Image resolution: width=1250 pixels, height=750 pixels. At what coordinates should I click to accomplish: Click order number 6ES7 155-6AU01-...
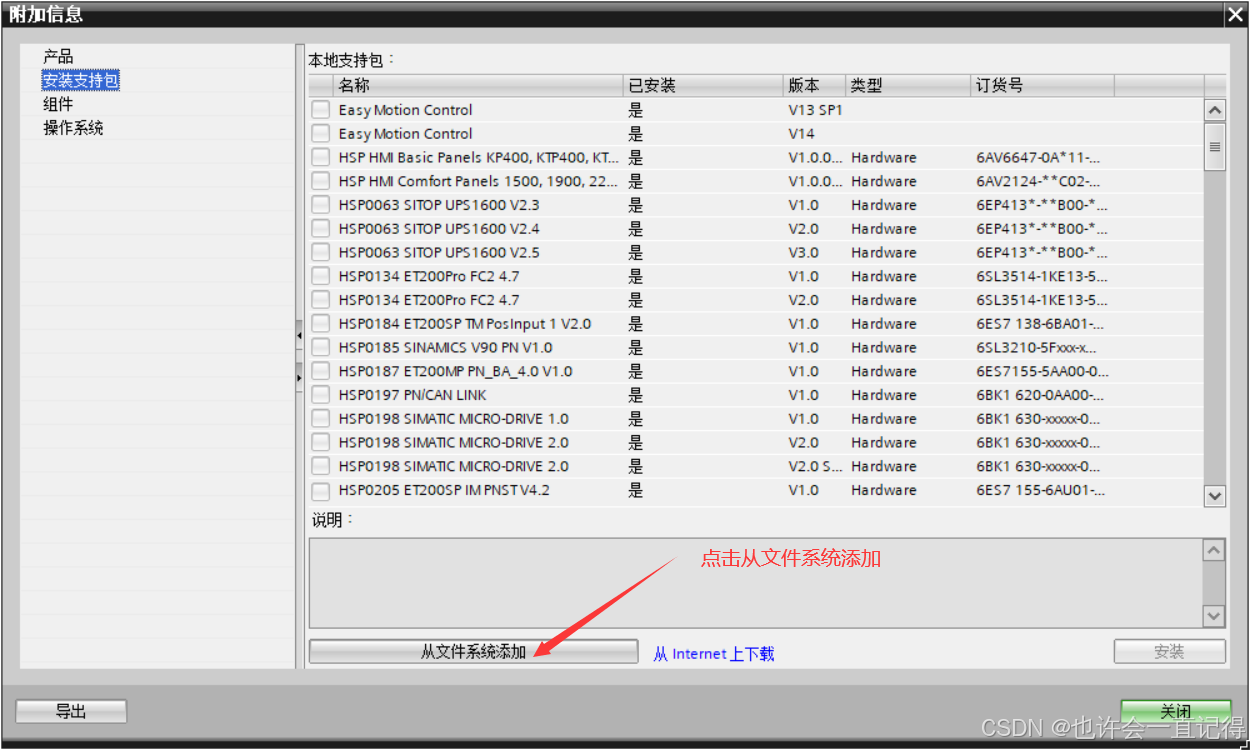1041,491
